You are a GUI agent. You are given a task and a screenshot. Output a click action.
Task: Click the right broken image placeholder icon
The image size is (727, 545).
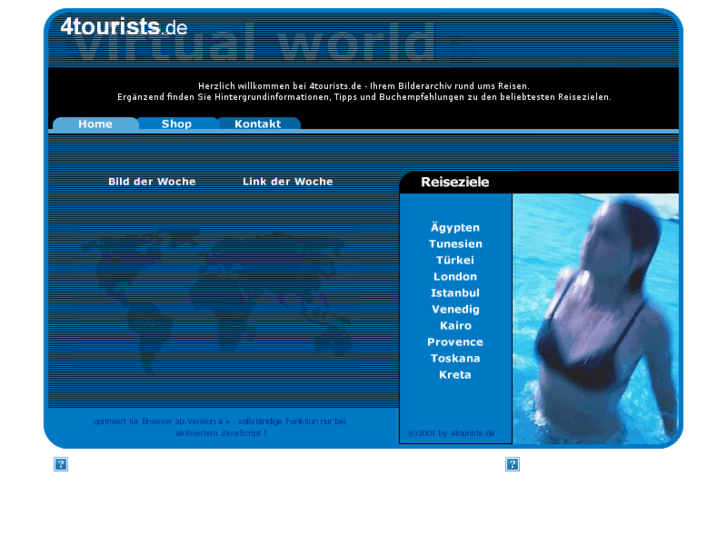click(512, 464)
